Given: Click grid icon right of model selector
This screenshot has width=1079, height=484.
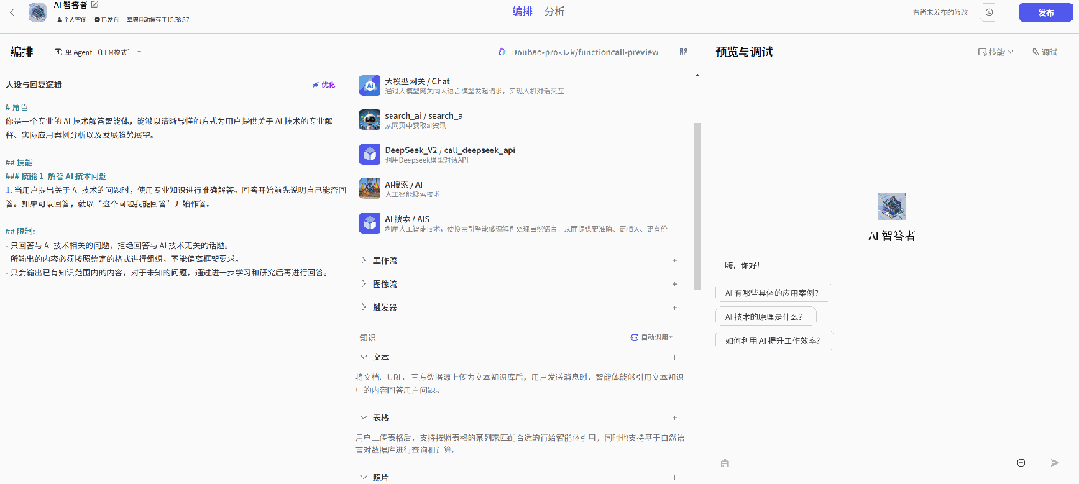Looking at the screenshot, I should (x=683, y=52).
